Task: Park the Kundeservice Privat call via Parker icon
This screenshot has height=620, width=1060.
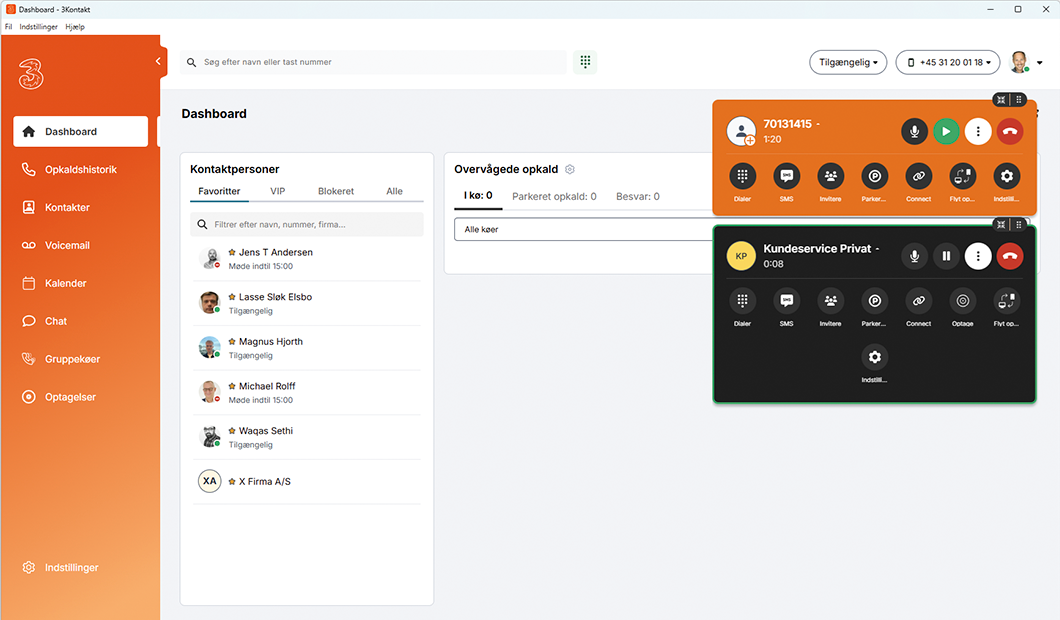Action: [874, 301]
